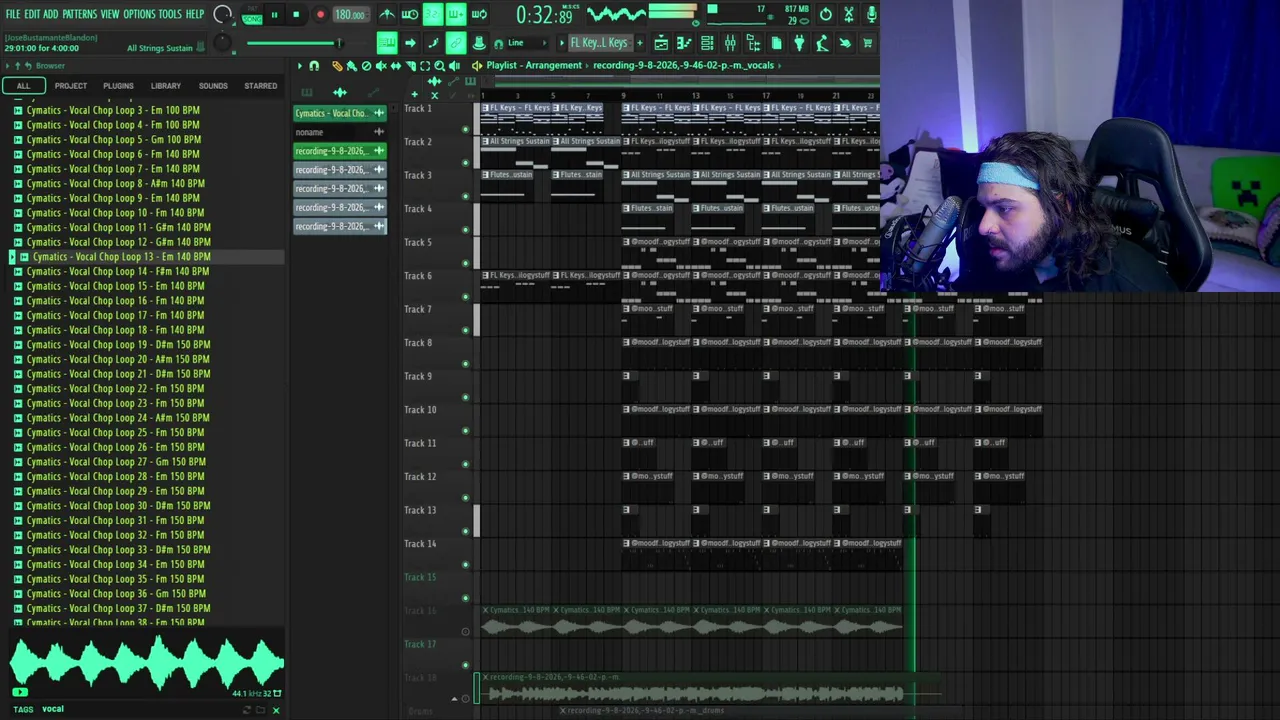The image size is (1280, 720).
Task: Close the browser tag bar with X
Action: tap(276, 710)
